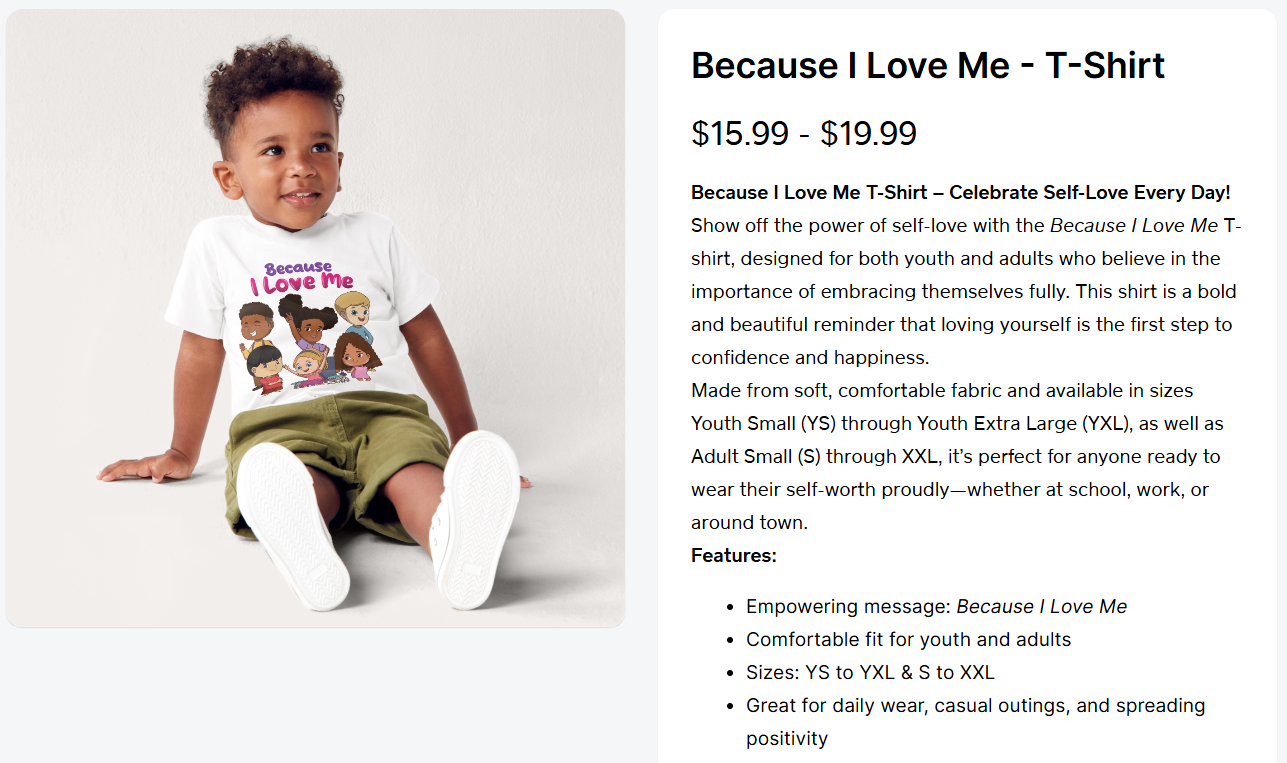This screenshot has width=1287, height=763.
Task: Click the "Features:" heading
Action: click(x=733, y=555)
